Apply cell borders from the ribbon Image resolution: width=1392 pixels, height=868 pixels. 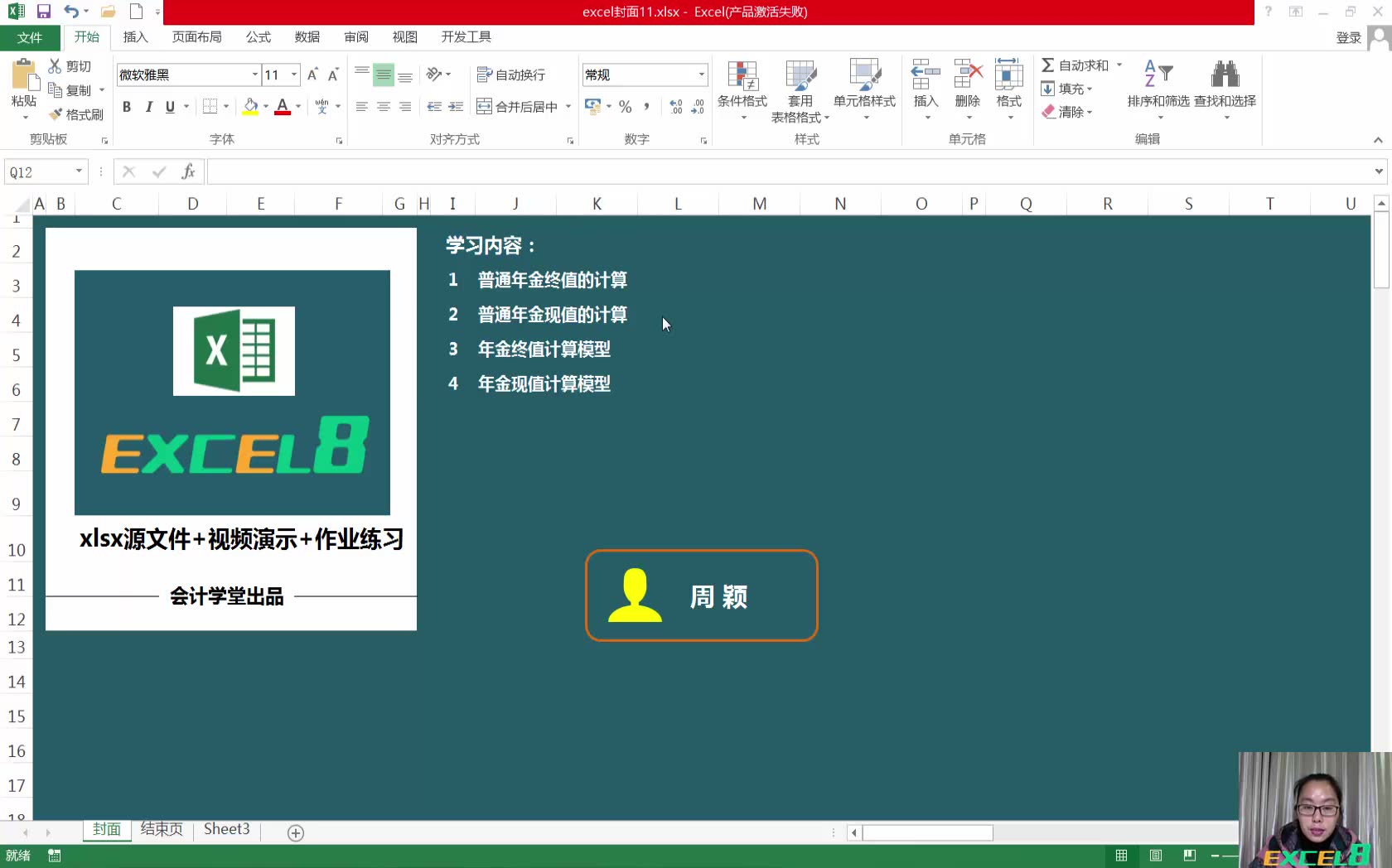210,106
